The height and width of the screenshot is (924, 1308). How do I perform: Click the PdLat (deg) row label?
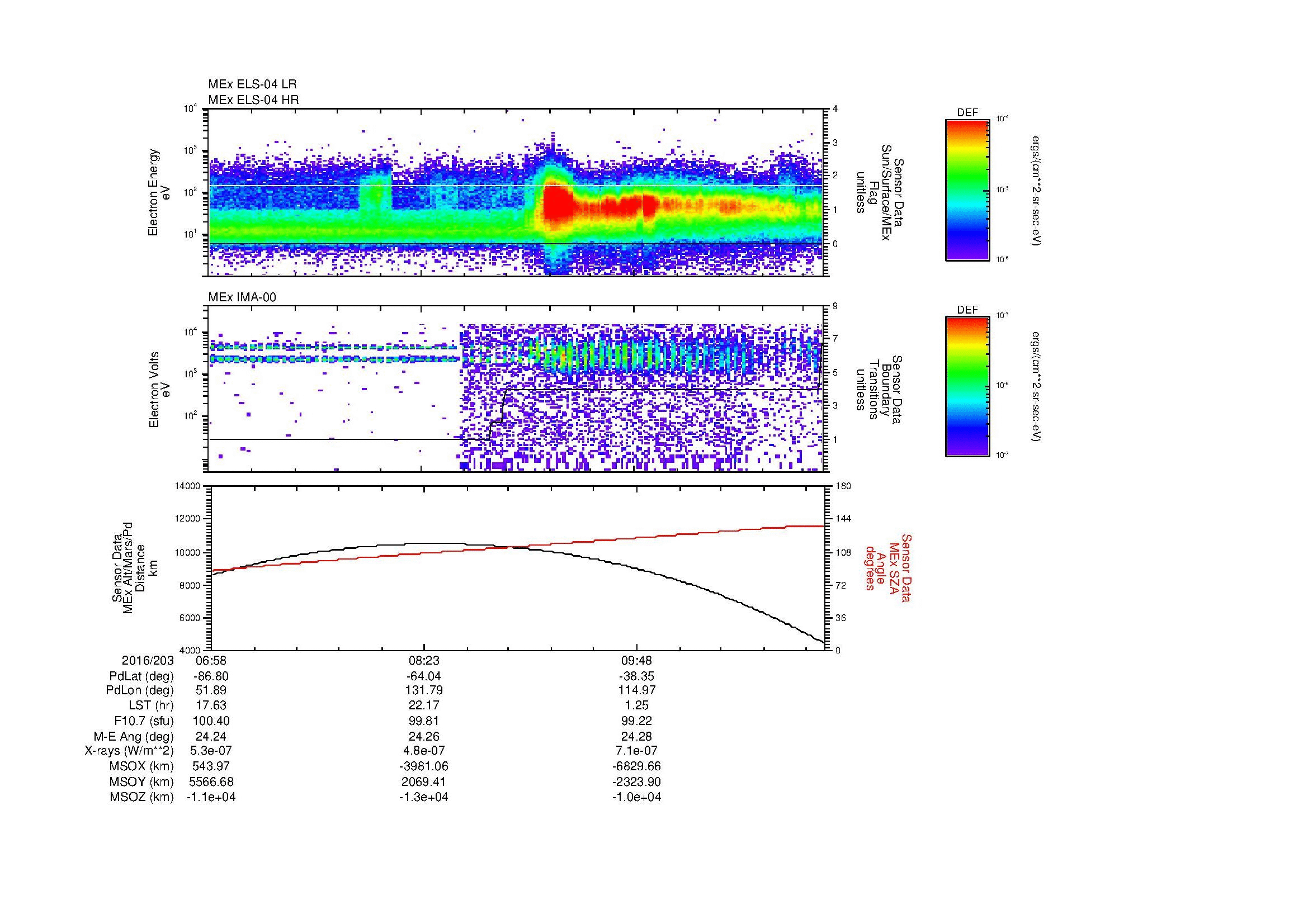141,676
